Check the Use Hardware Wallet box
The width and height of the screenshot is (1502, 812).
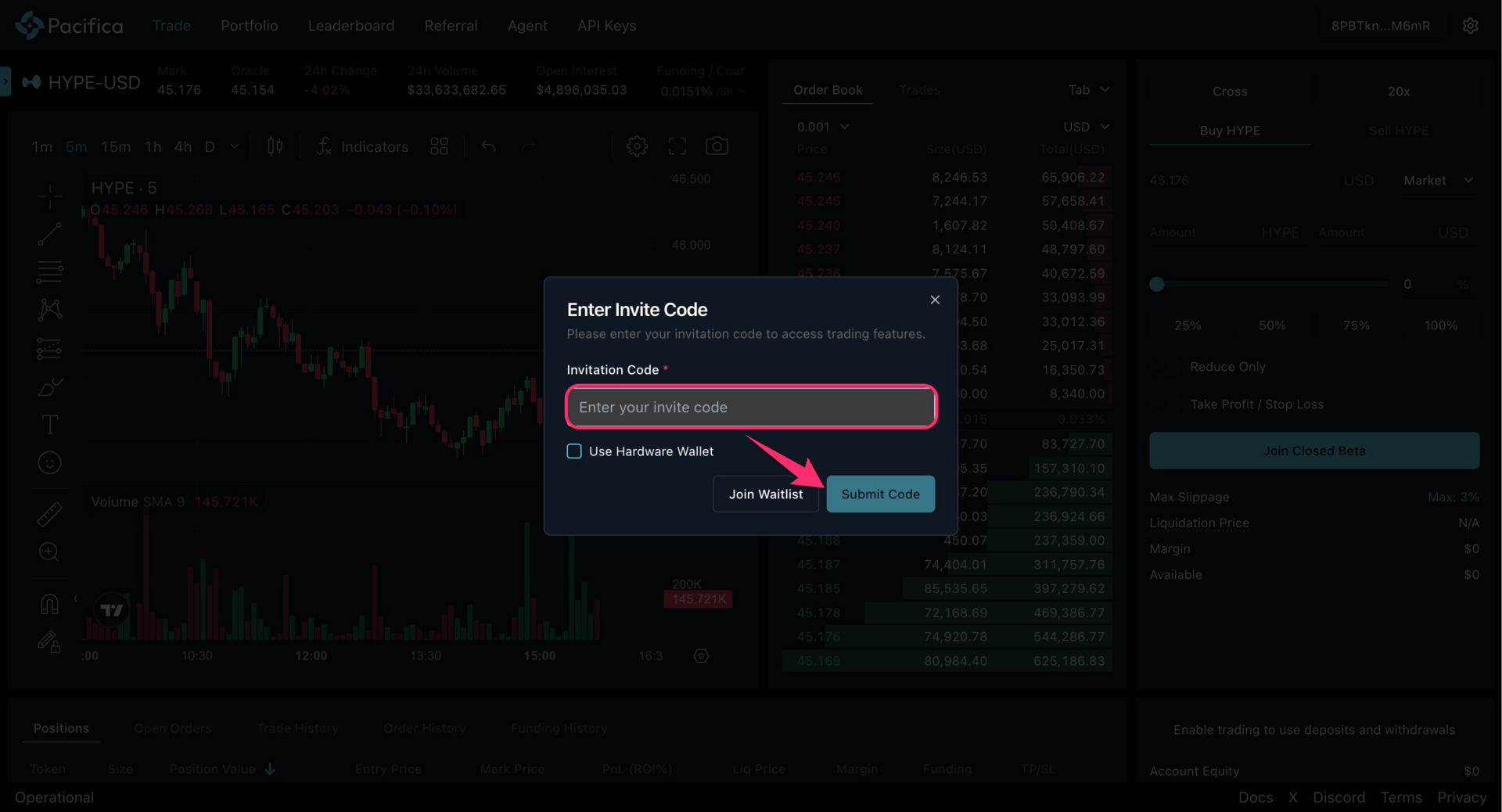coord(574,451)
